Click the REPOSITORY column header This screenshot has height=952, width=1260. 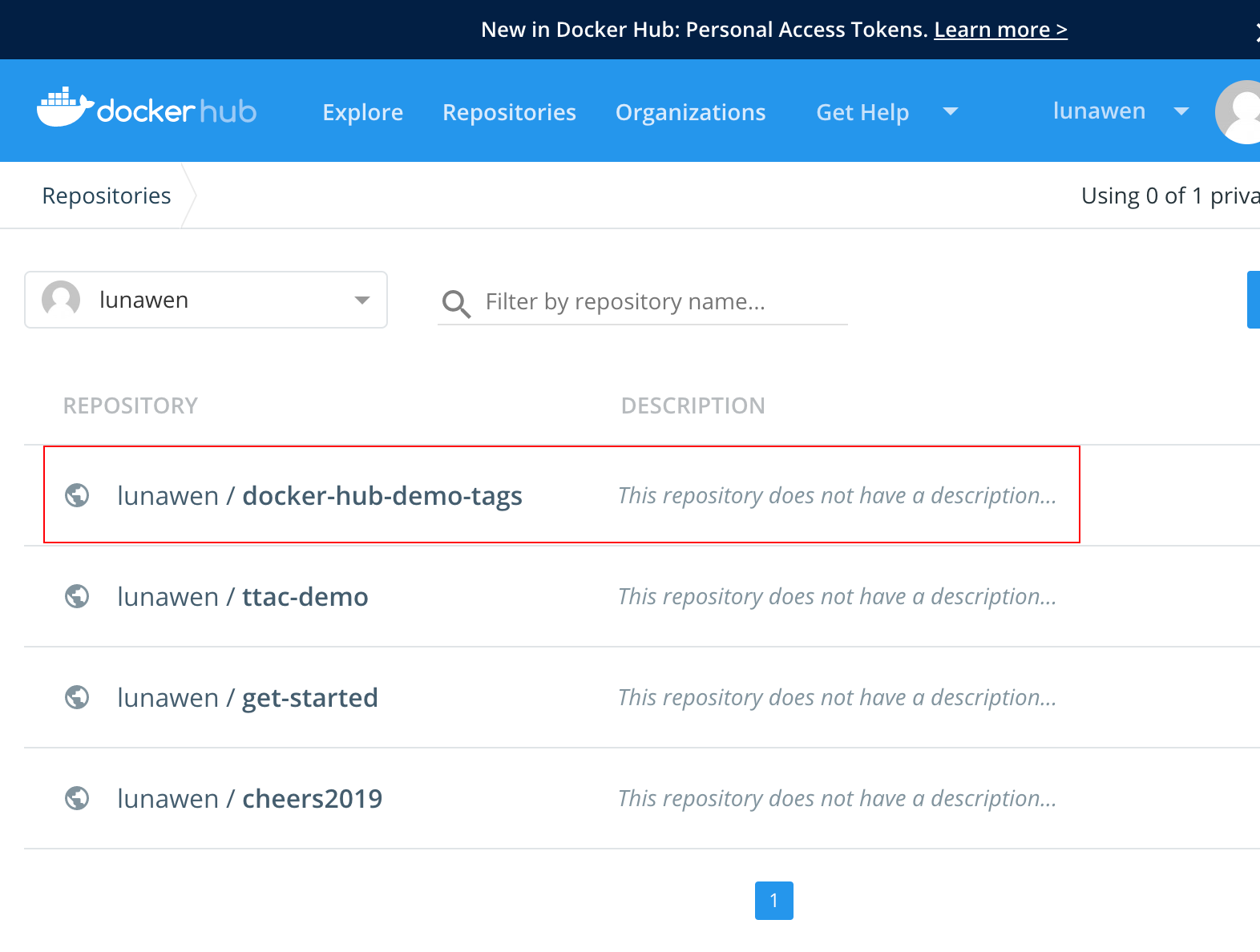click(x=131, y=405)
